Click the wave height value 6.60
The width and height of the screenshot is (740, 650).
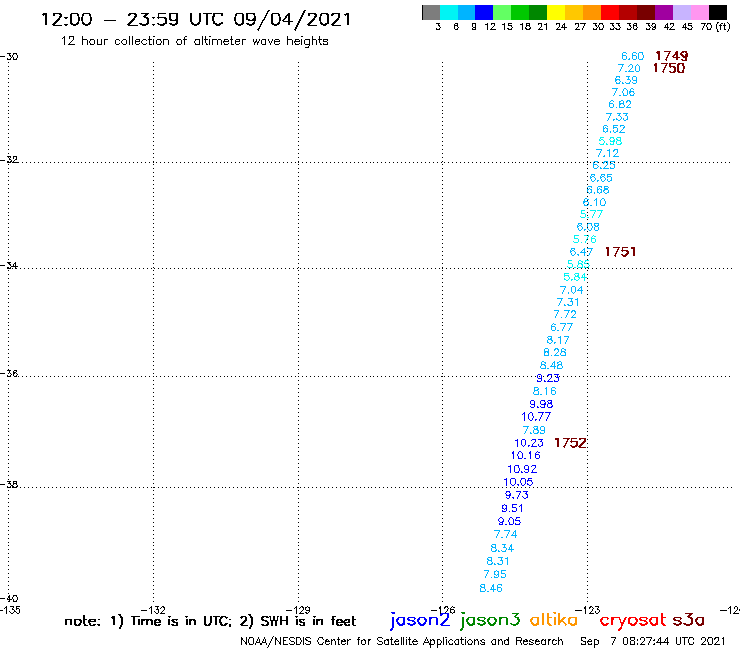[x=632, y=56]
